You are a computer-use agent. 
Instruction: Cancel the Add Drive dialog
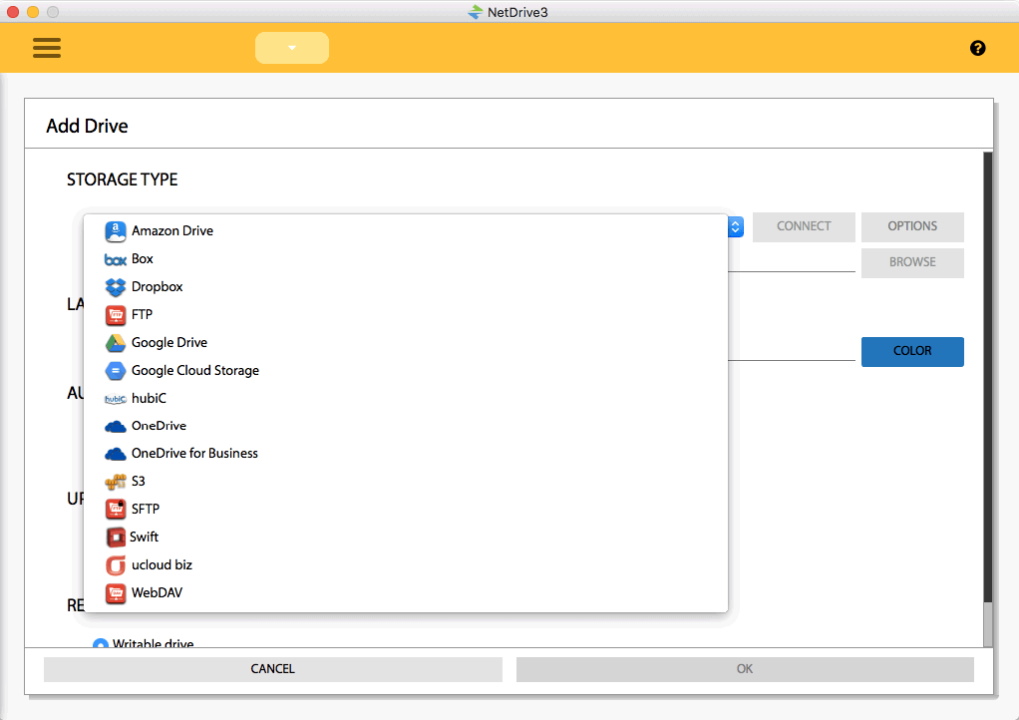point(273,669)
